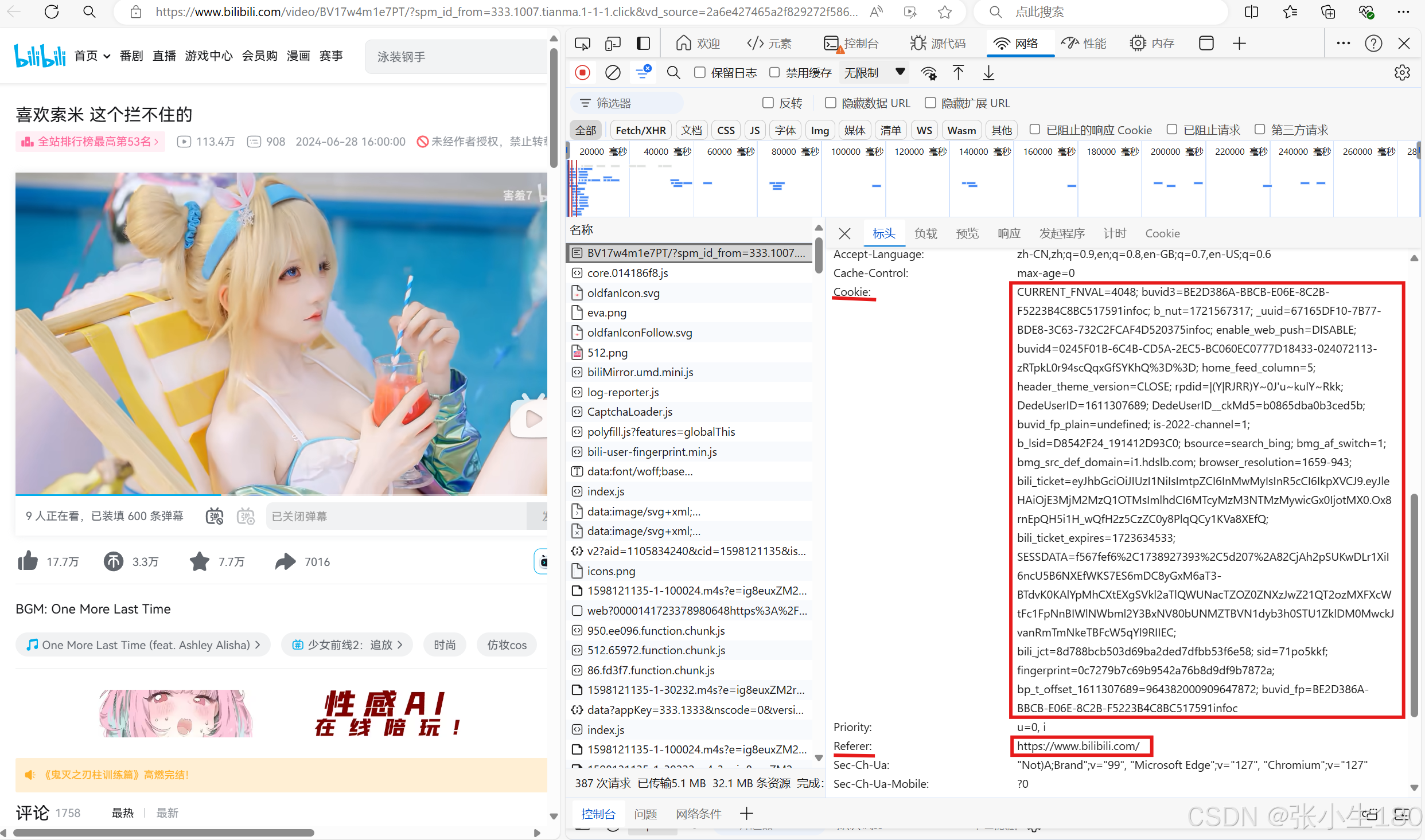Click the video progress bar
Viewport: 1425px width, 840px height.
(281, 494)
